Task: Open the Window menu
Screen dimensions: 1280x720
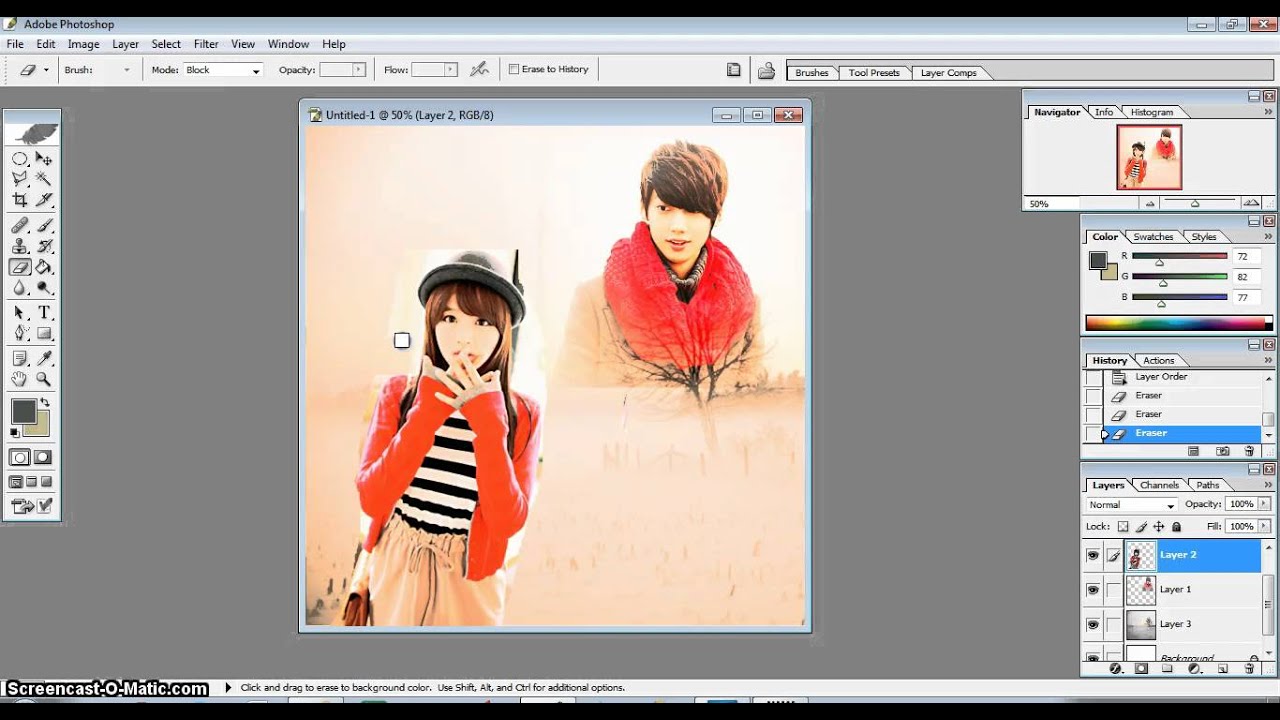Action: [x=288, y=44]
